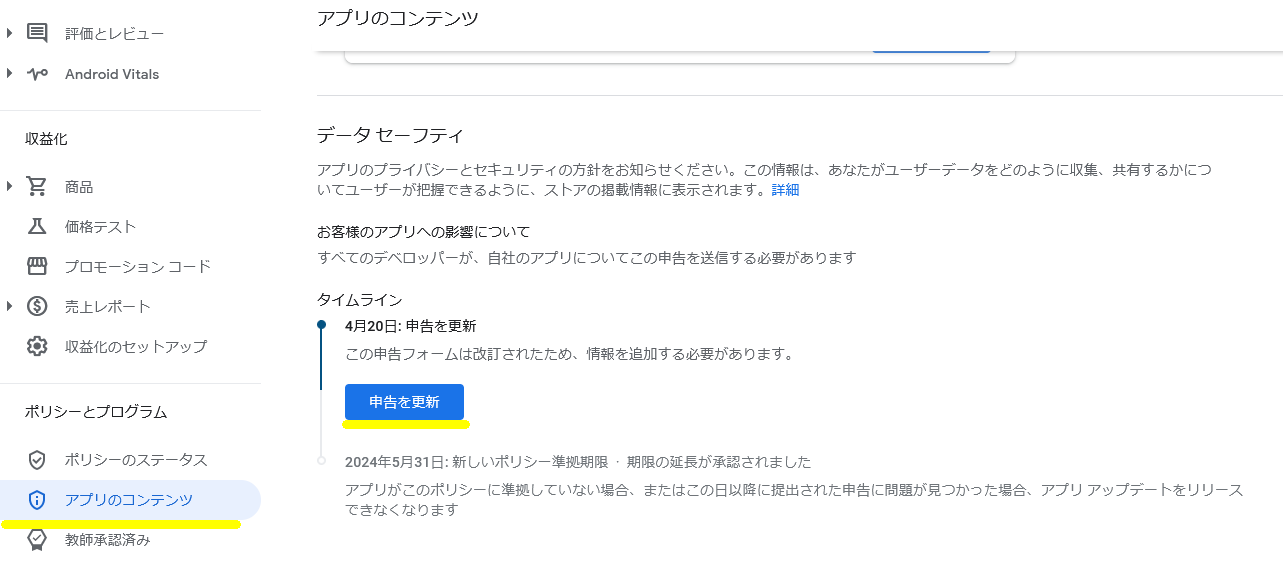Image resolution: width=1283 pixels, height=573 pixels.
Task: Click the 商品 shopping cart icon
Action: point(37,187)
